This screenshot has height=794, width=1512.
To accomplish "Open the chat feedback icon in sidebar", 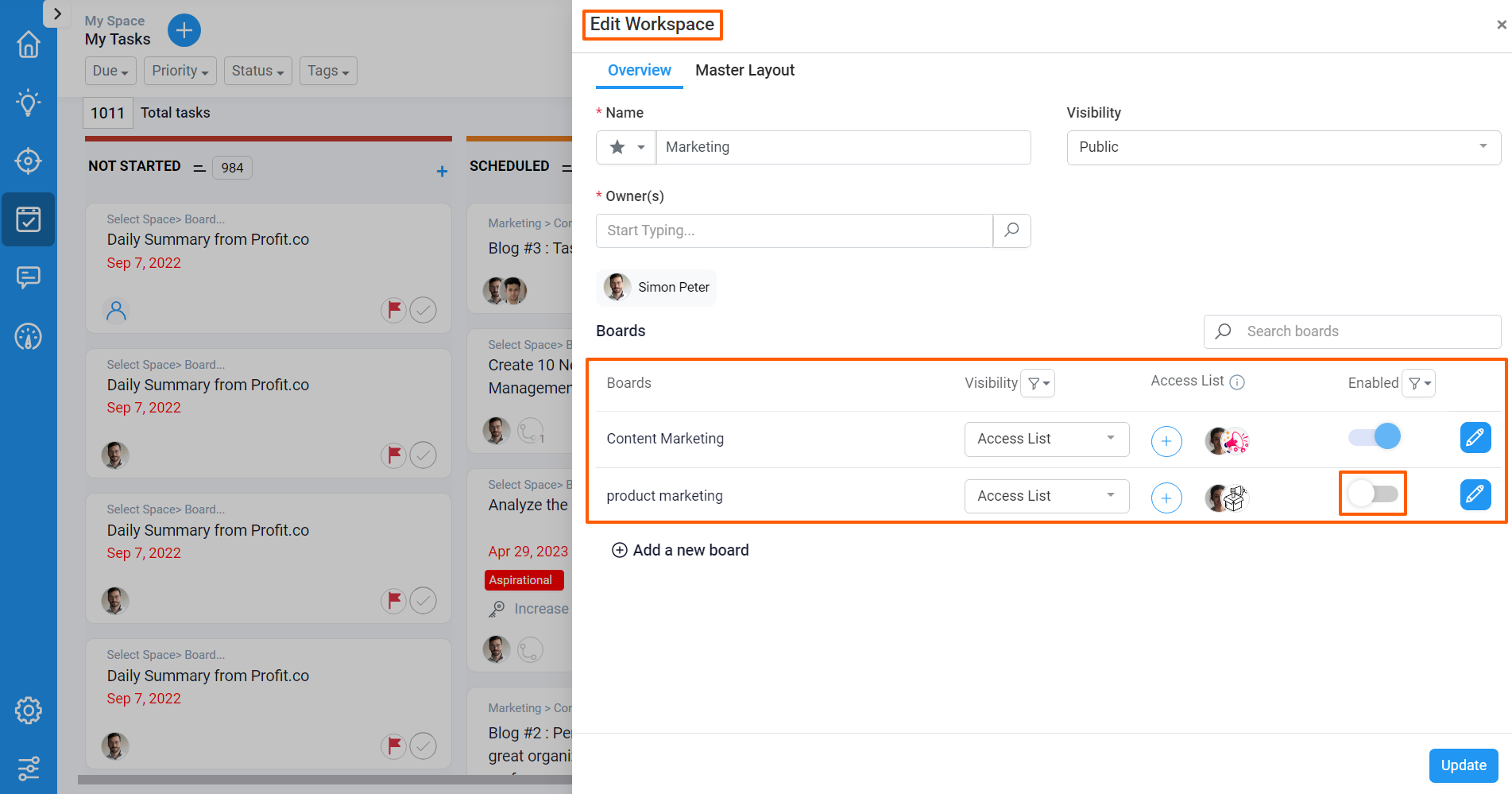I will [x=29, y=277].
